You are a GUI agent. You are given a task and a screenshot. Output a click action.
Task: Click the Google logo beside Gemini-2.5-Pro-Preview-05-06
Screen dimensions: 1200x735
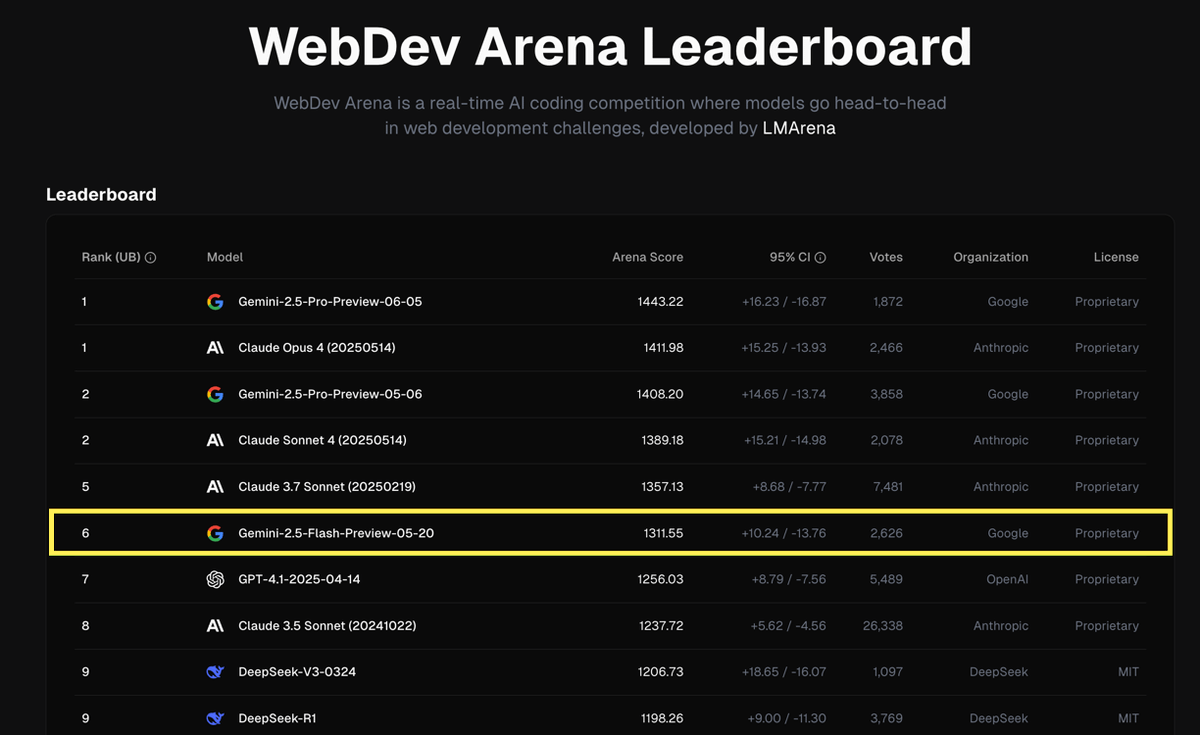(x=215, y=394)
